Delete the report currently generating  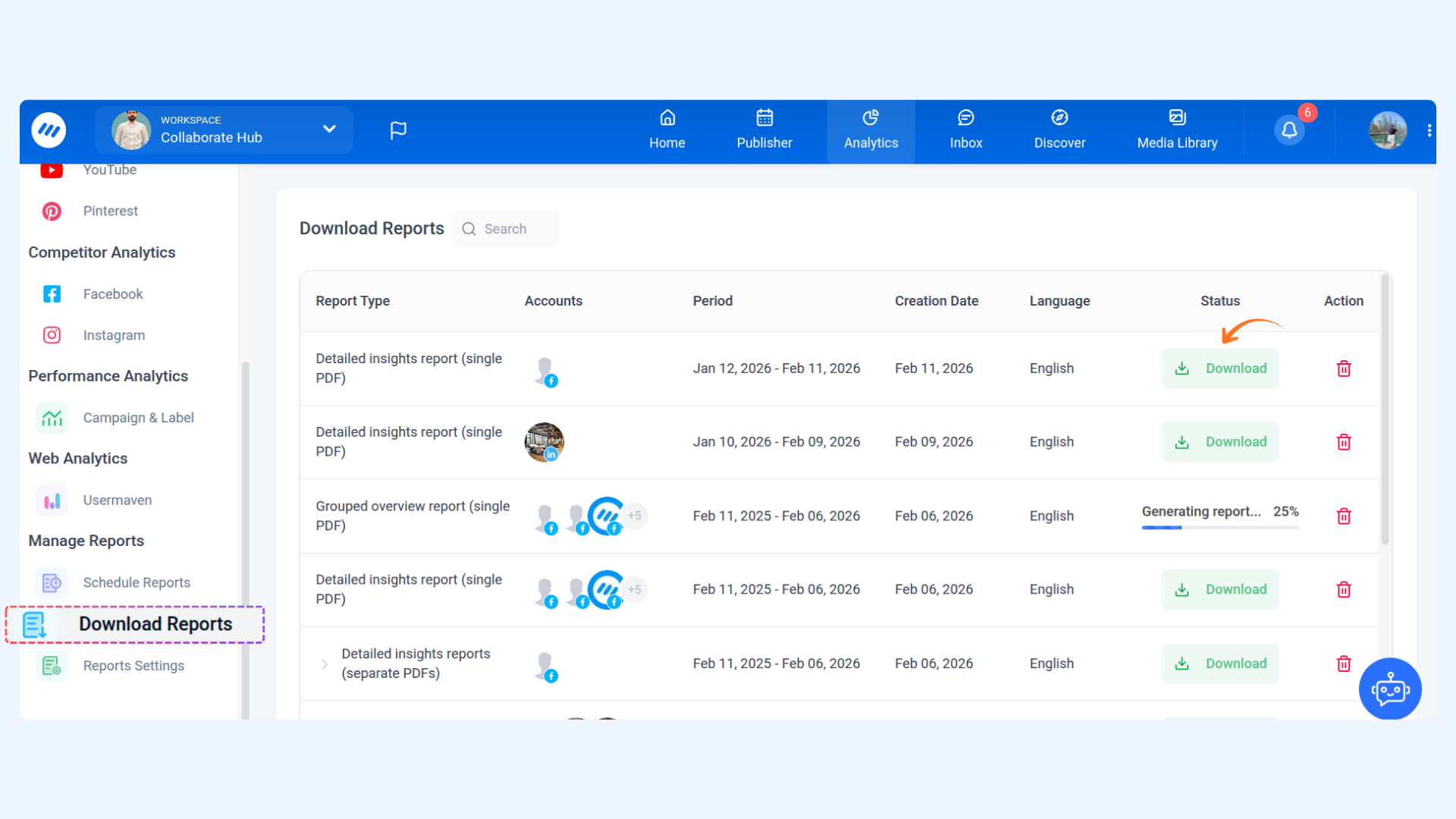pos(1343,516)
